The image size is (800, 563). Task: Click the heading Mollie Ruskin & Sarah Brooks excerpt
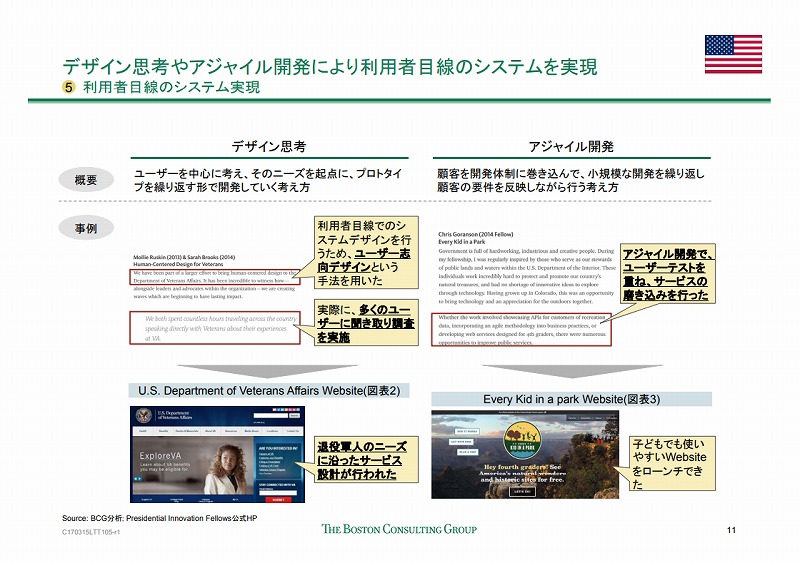(184, 261)
